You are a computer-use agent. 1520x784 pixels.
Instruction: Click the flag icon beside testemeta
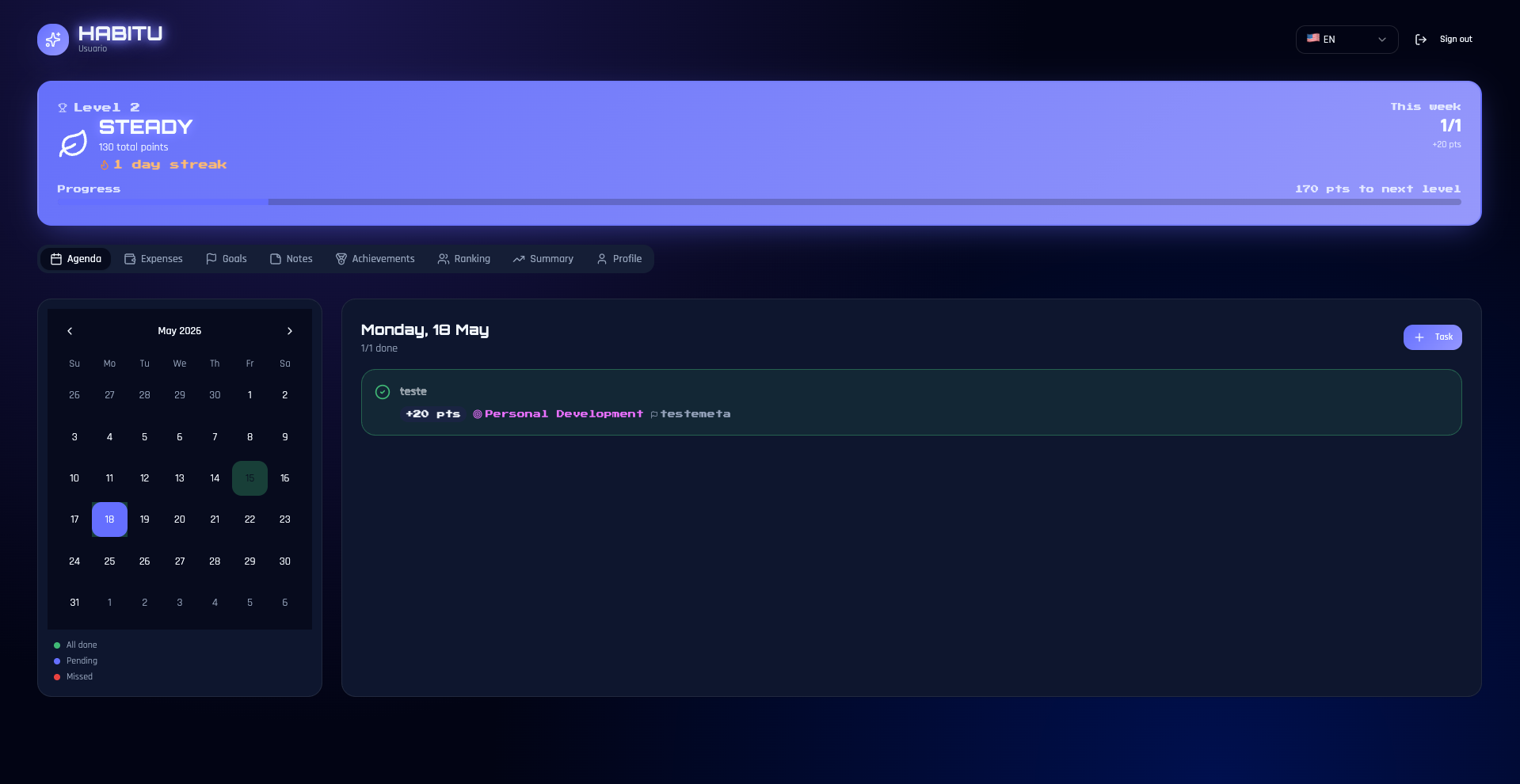[x=654, y=414]
